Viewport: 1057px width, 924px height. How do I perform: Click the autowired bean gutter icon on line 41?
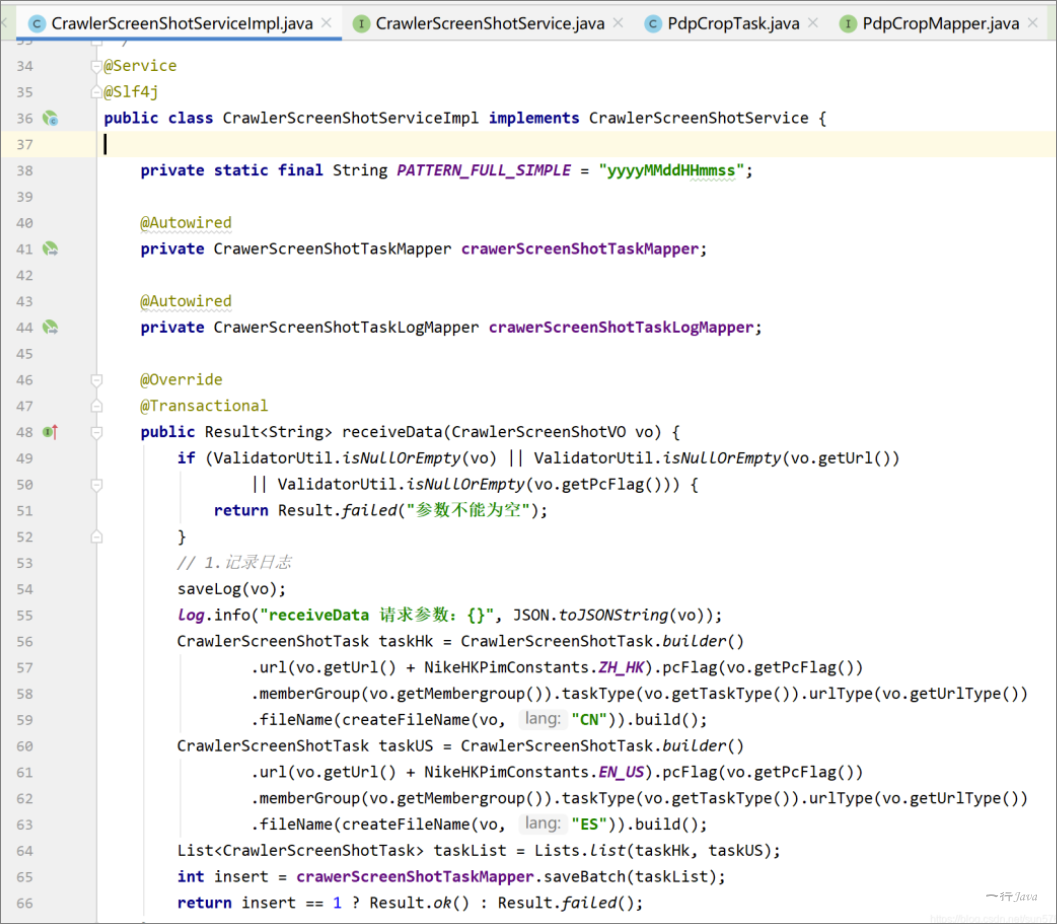[x=51, y=249]
